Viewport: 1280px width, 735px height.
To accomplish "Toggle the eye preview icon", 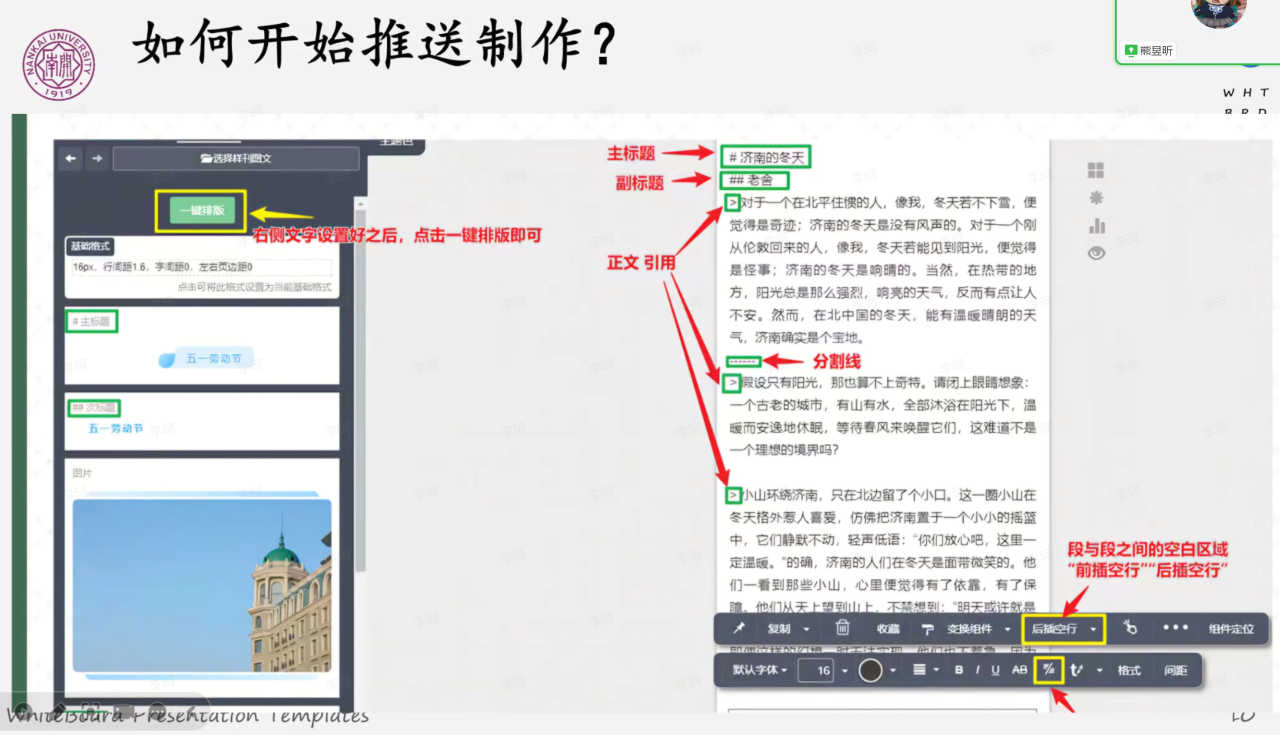I will (1096, 254).
